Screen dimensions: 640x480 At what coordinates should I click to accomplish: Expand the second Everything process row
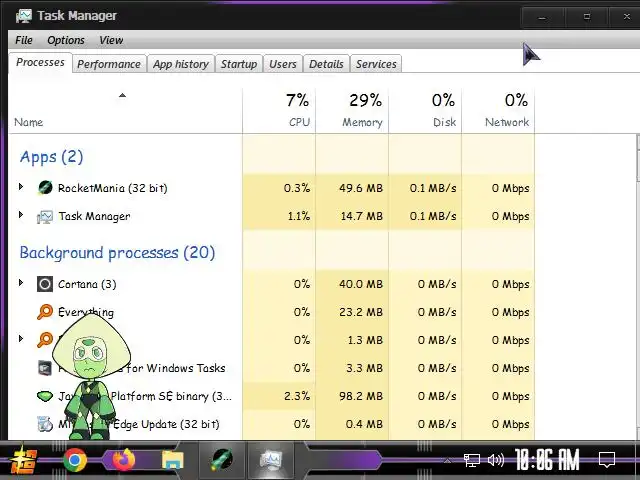click(x=21, y=339)
